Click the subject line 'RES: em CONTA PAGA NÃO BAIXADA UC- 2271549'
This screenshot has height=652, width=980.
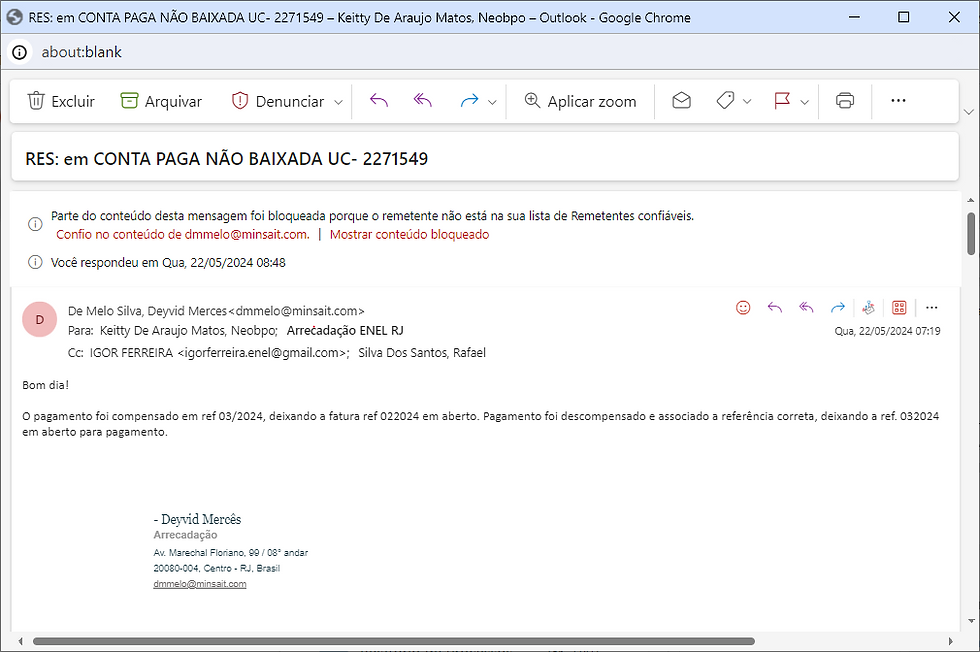click(226, 159)
